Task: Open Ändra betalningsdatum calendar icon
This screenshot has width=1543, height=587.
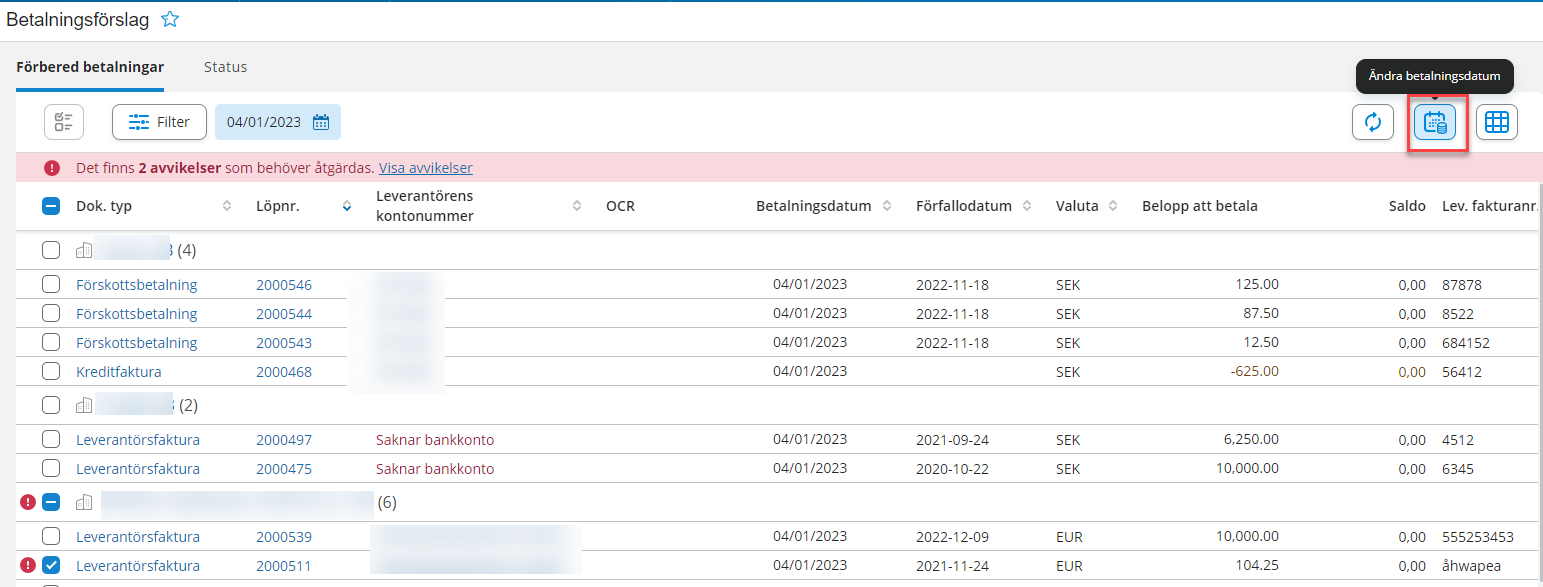Action: [1435, 123]
